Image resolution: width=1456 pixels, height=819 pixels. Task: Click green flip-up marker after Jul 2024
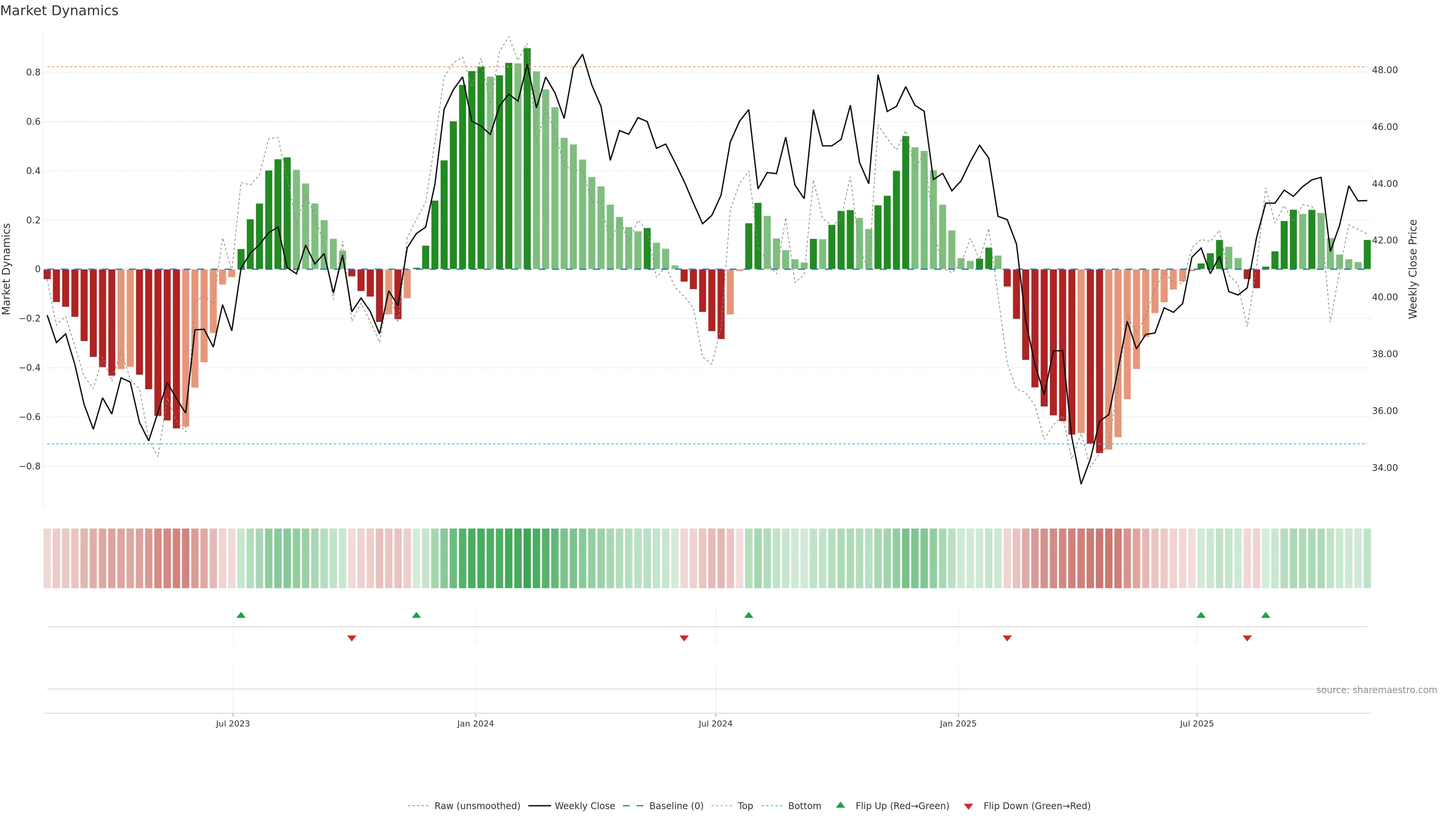[748, 615]
